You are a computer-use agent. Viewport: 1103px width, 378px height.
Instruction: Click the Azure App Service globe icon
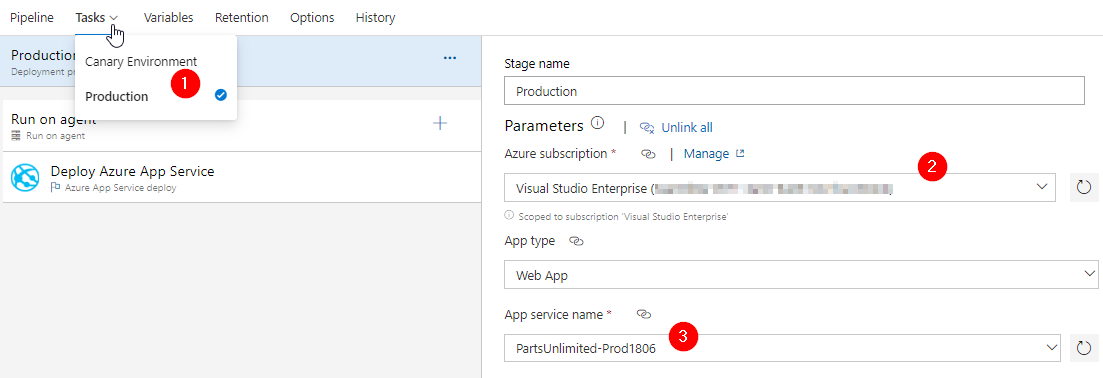point(25,177)
